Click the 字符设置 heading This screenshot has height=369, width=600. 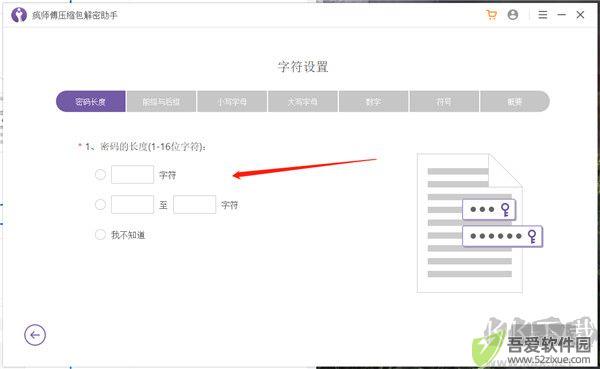coord(303,66)
